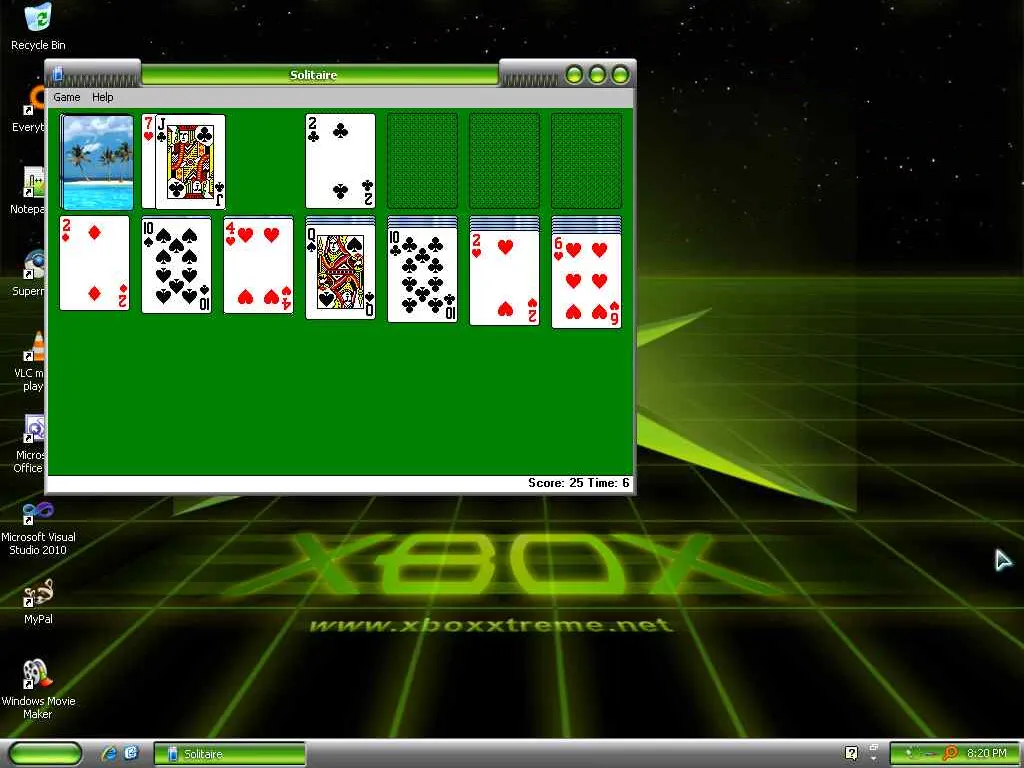Viewport: 1024px width, 768px height.
Task: Select the 10 of spades card
Action: [176, 265]
